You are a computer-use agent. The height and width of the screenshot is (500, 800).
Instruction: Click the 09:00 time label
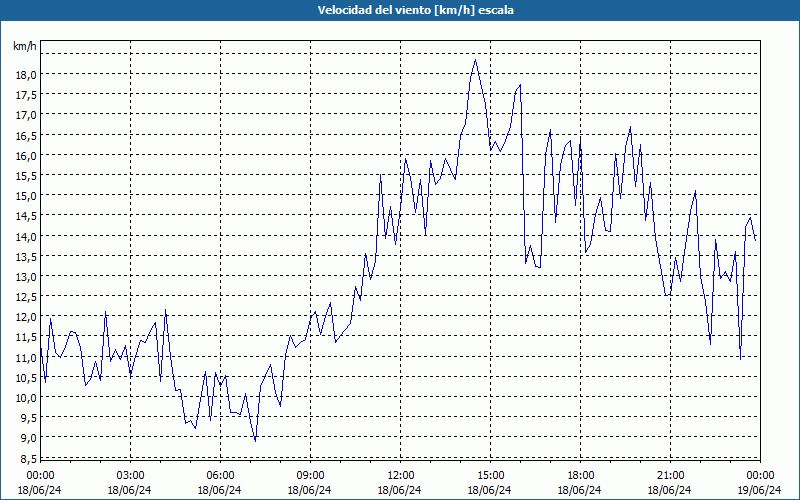[x=310, y=476]
